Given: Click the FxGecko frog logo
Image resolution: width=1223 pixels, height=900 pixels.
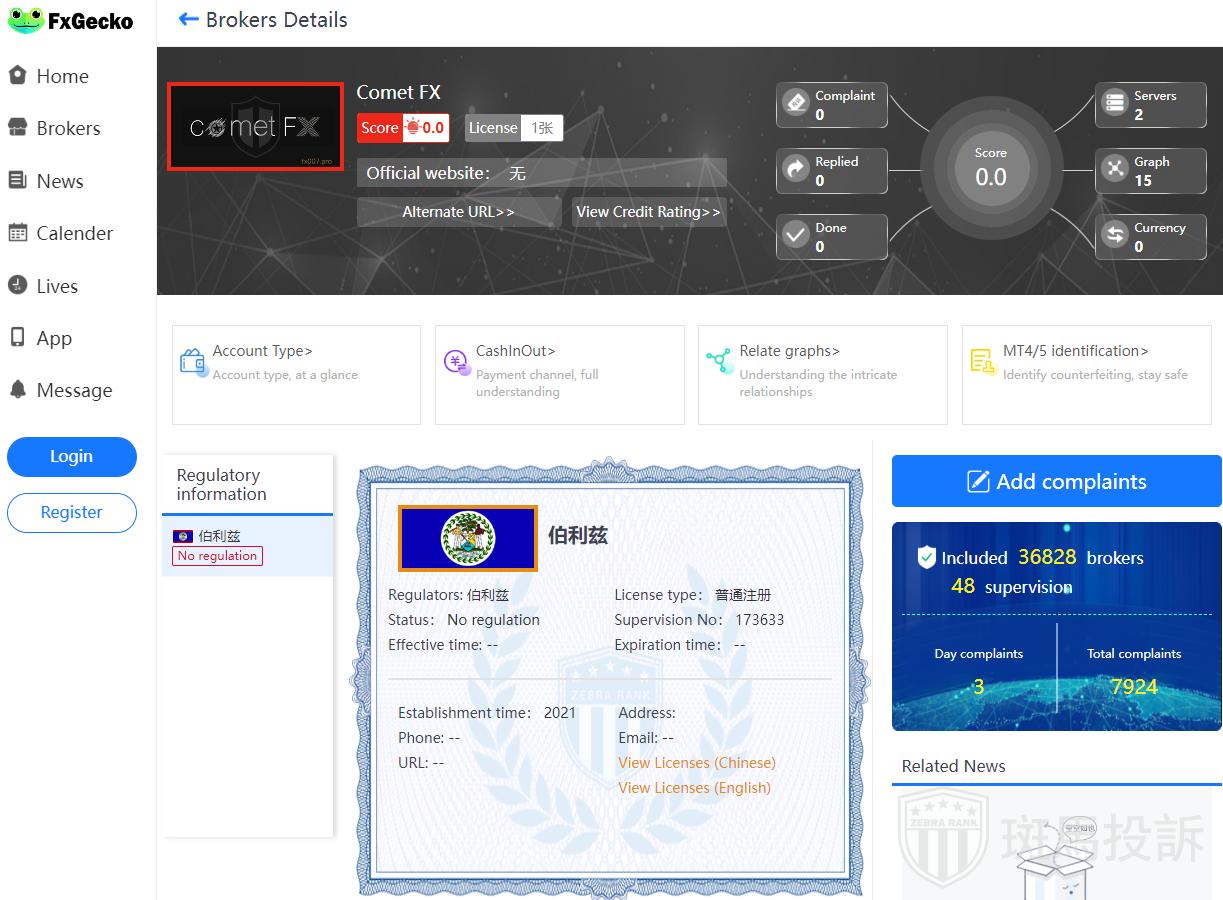Looking at the screenshot, I should [x=26, y=20].
